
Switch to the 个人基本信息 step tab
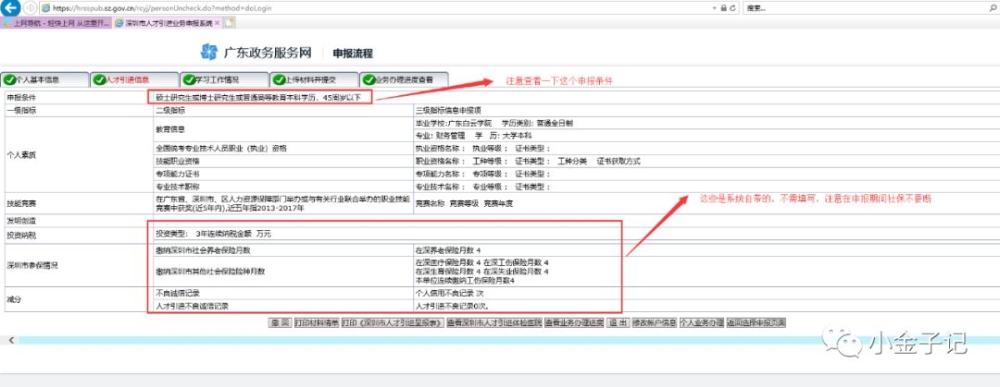tap(45, 80)
